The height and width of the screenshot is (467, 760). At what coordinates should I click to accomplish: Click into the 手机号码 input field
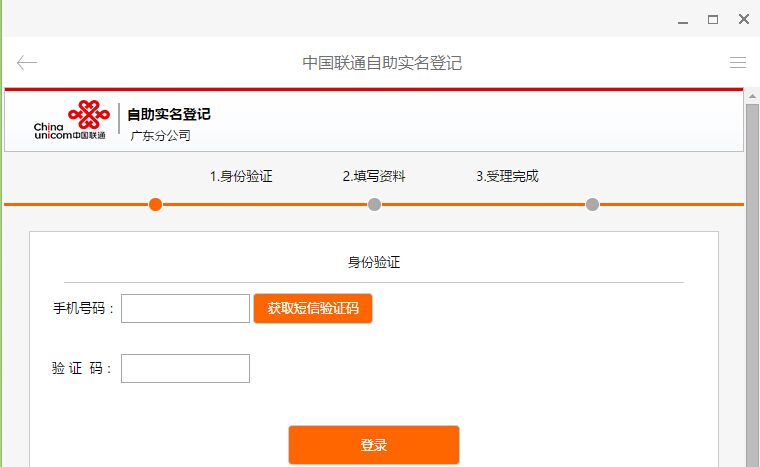pyautogui.click(x=185, y=308)
